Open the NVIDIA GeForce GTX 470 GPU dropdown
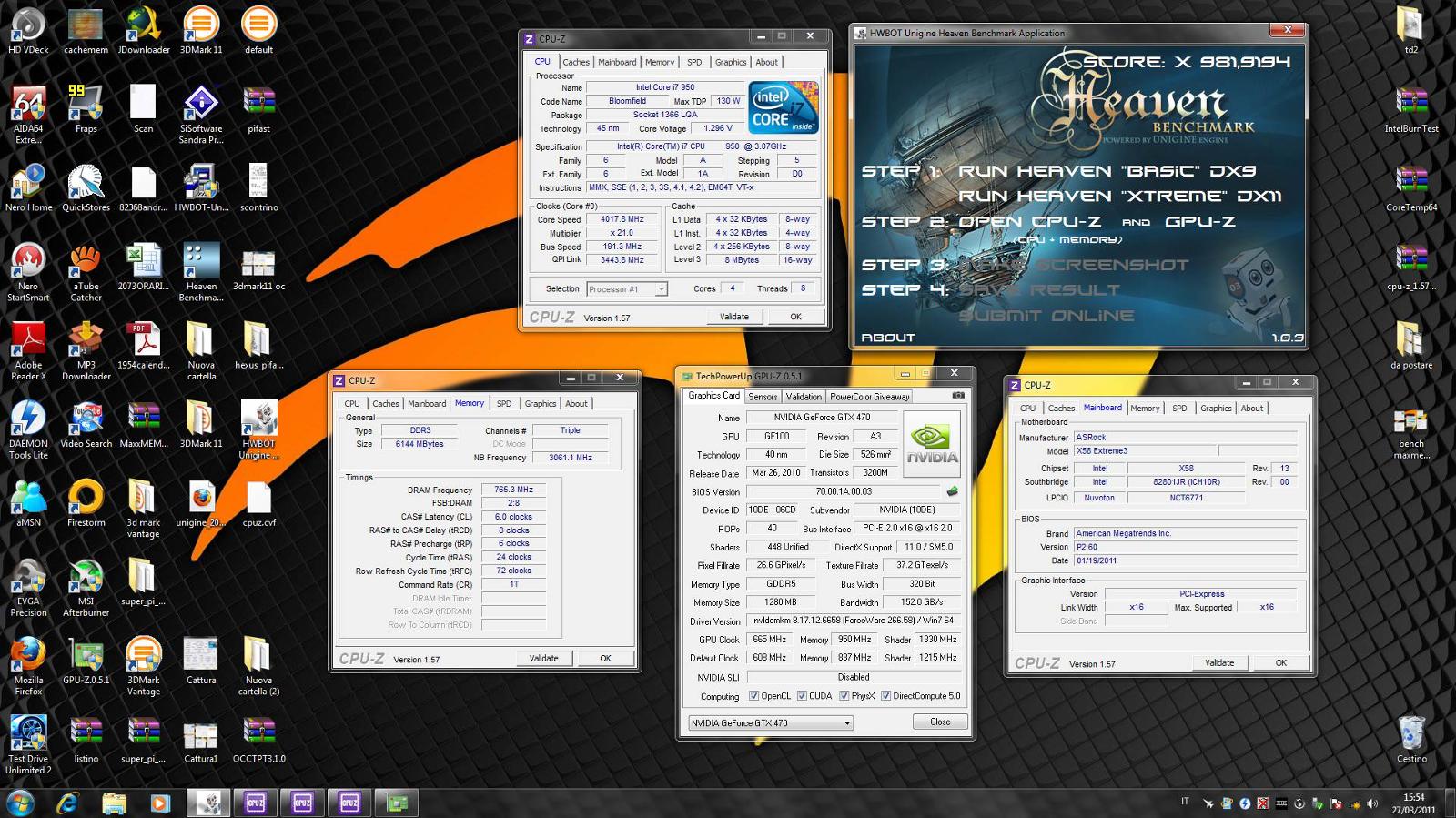 tap(771, 722)
